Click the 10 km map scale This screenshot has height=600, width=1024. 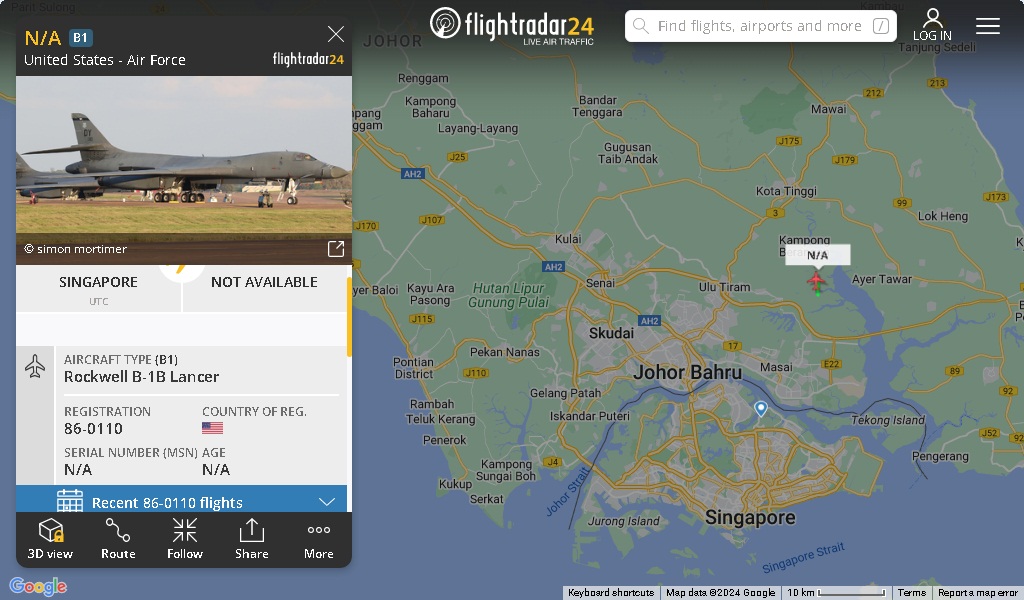click(x=836, y=593)
